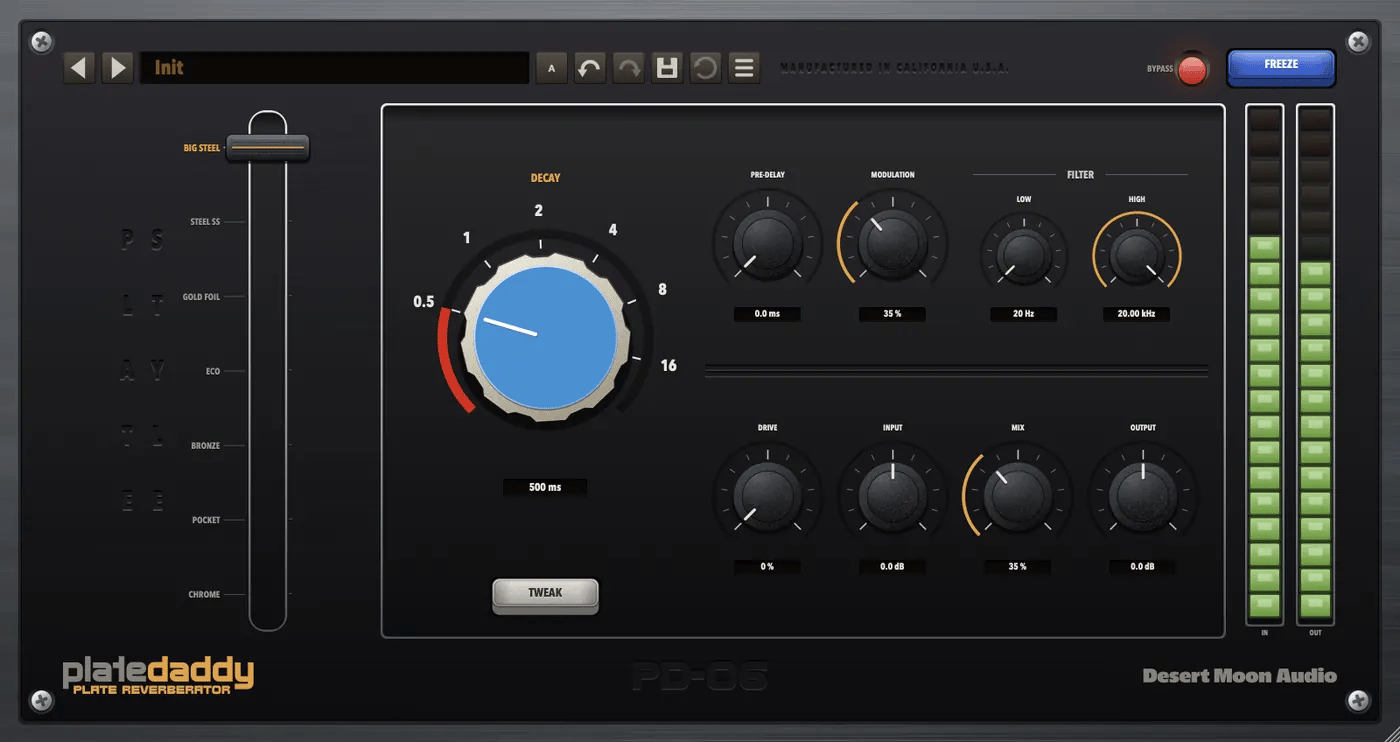
Task: Click the Low filter 20 Hz value
Action: pyautogui.click(x=1023, y=314)
